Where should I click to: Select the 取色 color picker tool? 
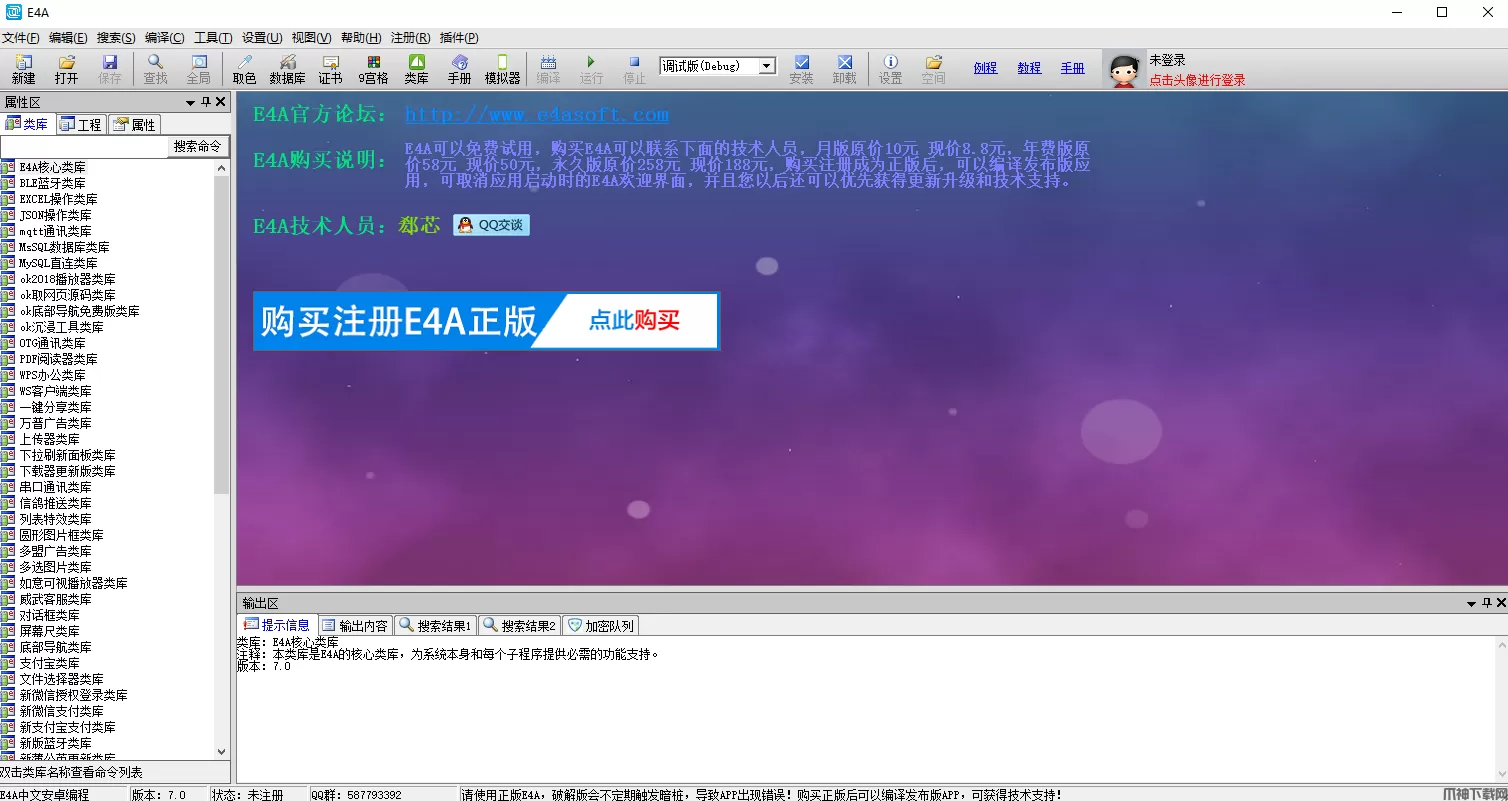pos(244,69)
